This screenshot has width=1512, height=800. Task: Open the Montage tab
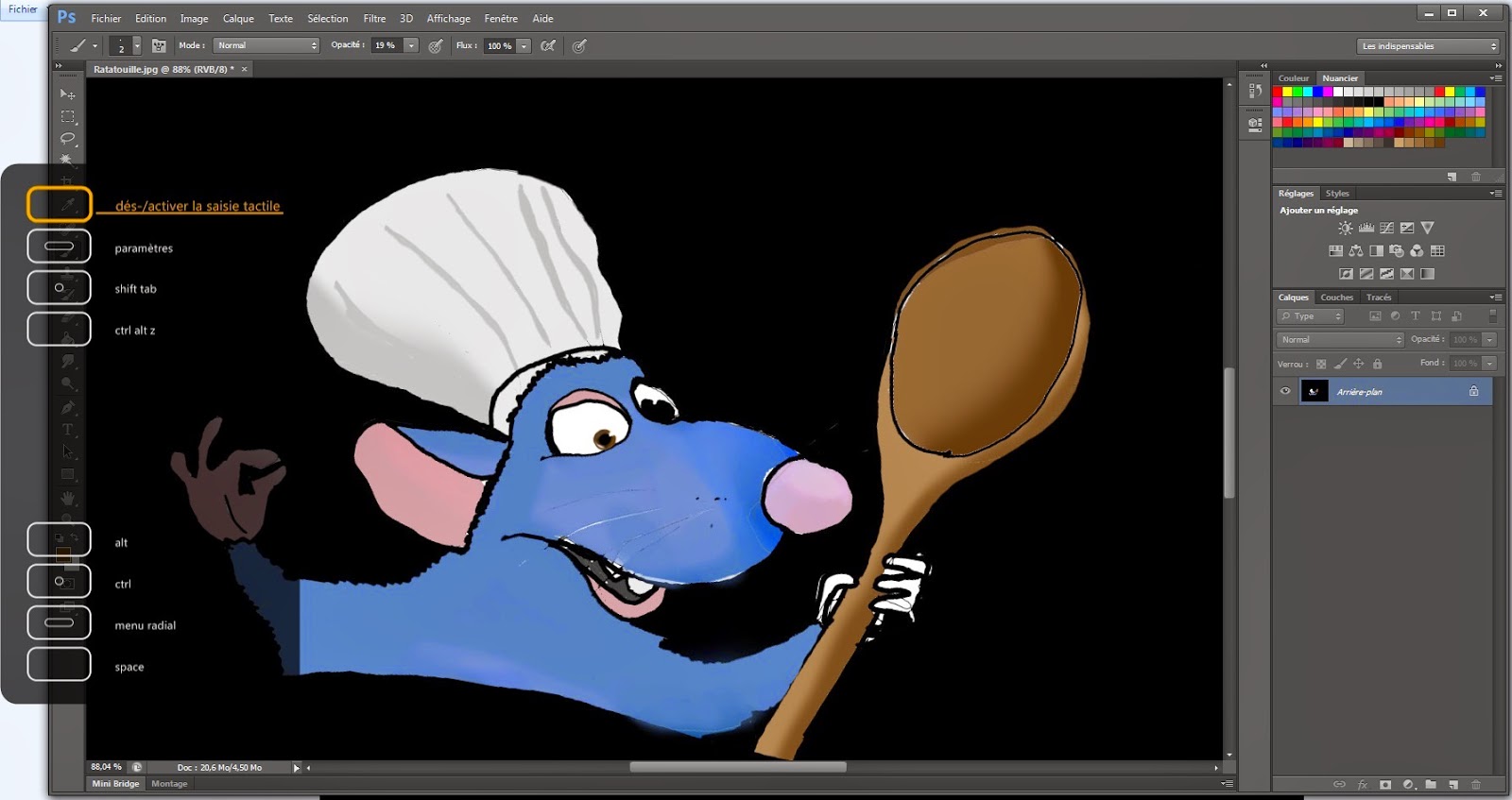point(169,784)
